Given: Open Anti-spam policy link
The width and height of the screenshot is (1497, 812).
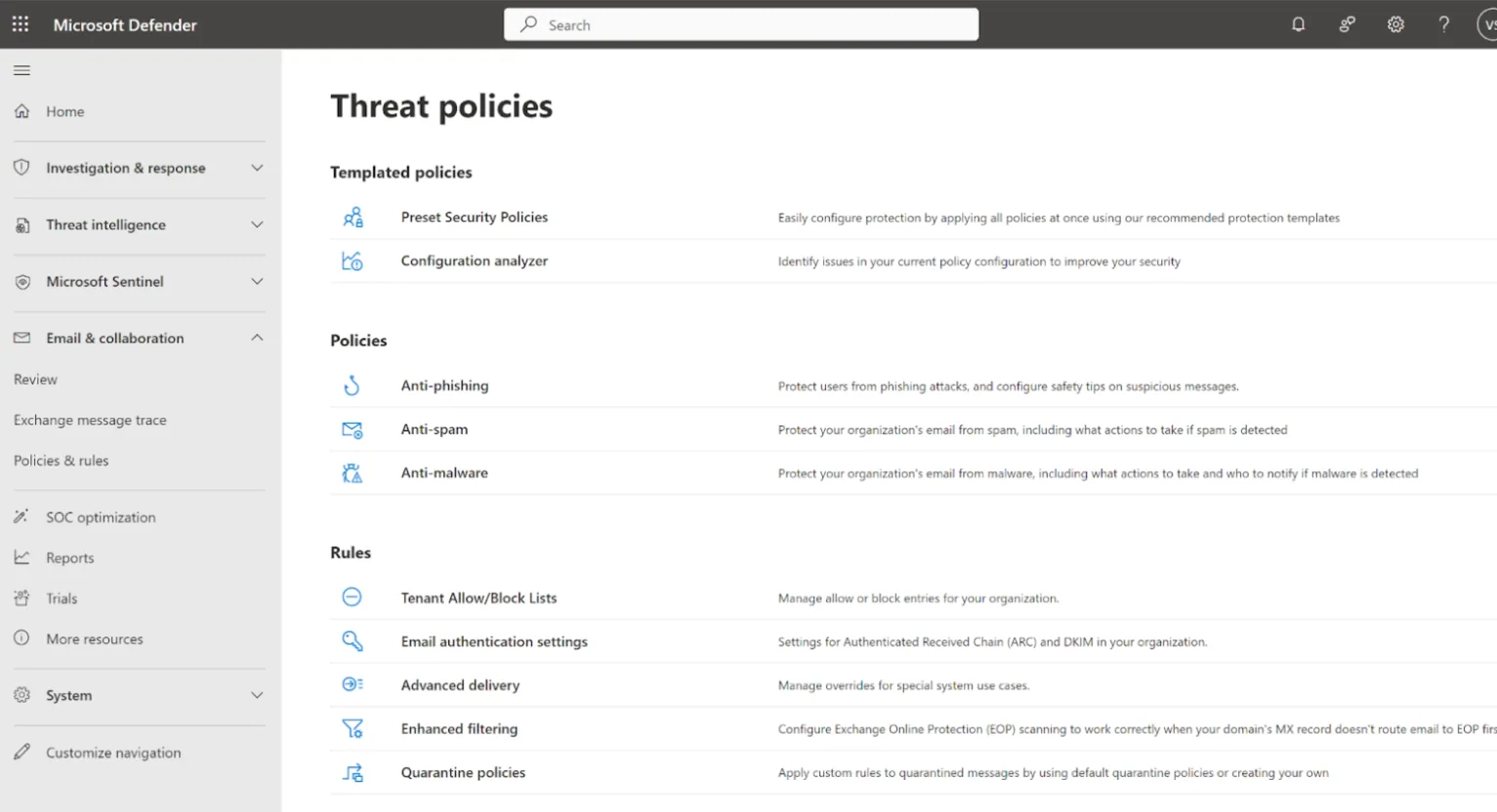Looking at the screenshot, I should point(435,429).
